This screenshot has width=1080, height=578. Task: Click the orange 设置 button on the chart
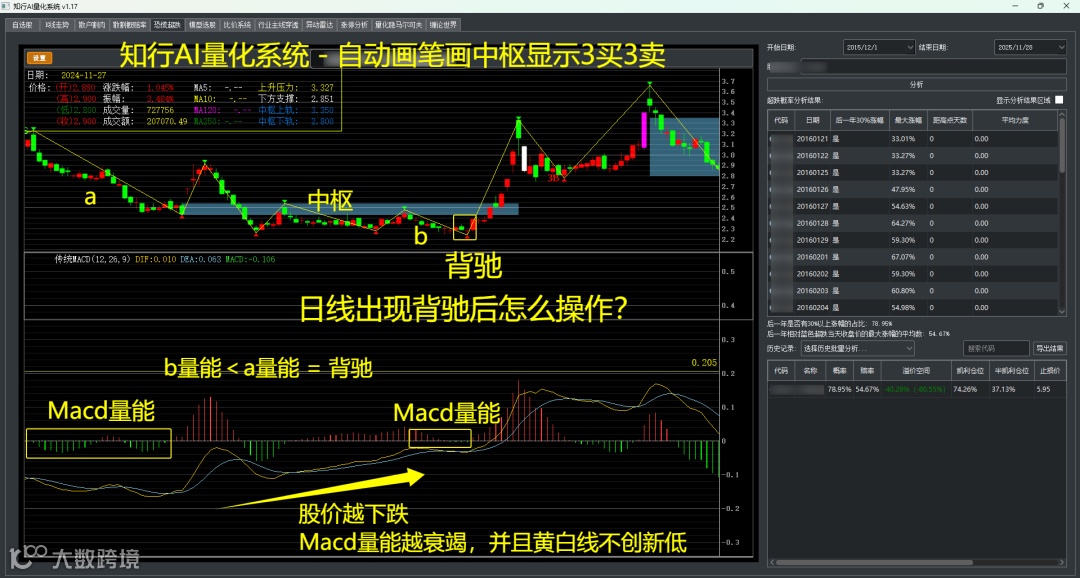click(39, 58)
